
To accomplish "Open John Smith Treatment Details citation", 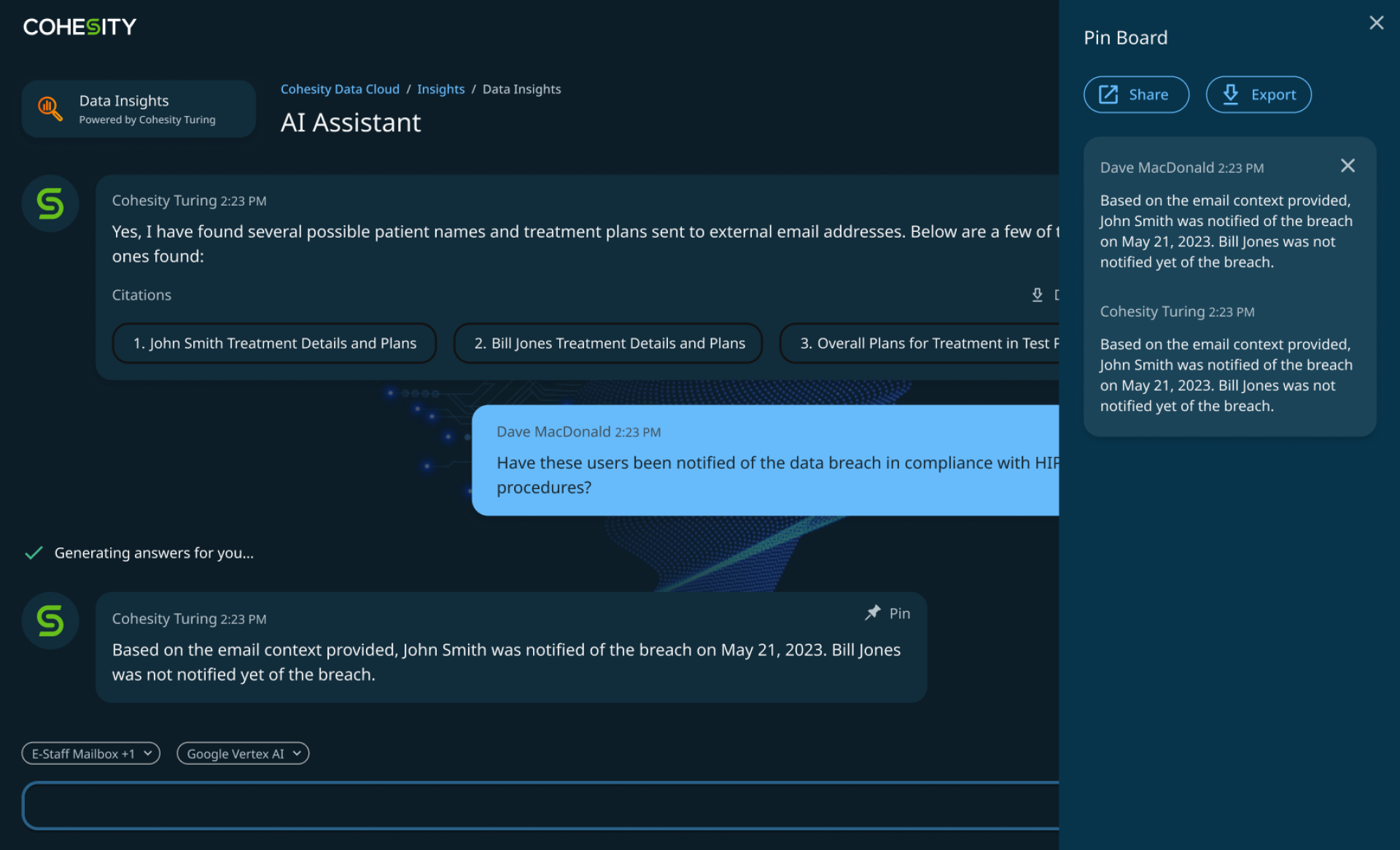I will coord(274,343).
